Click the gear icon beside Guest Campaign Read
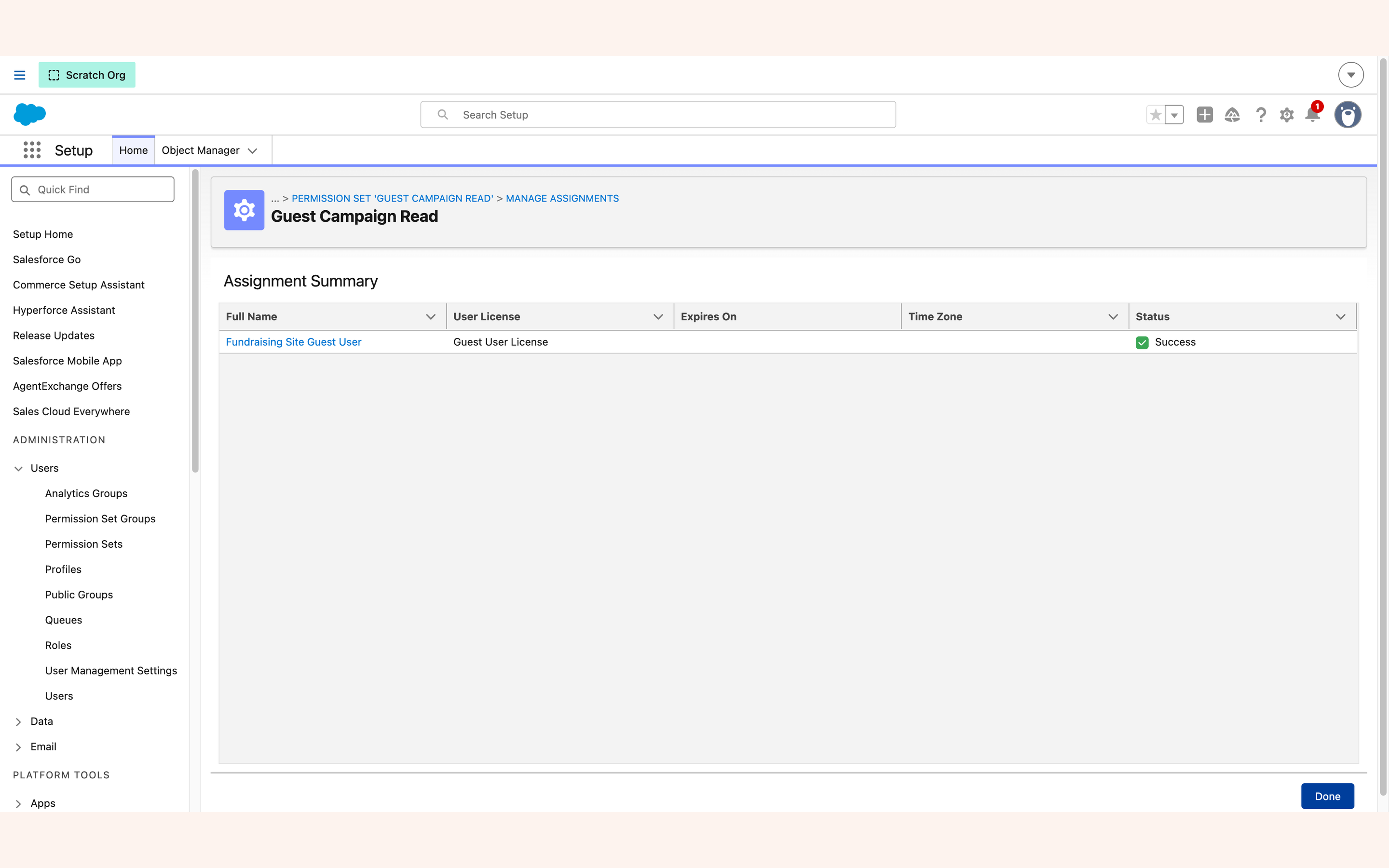Screen dimensions: 1389x868 coord(244,210)
